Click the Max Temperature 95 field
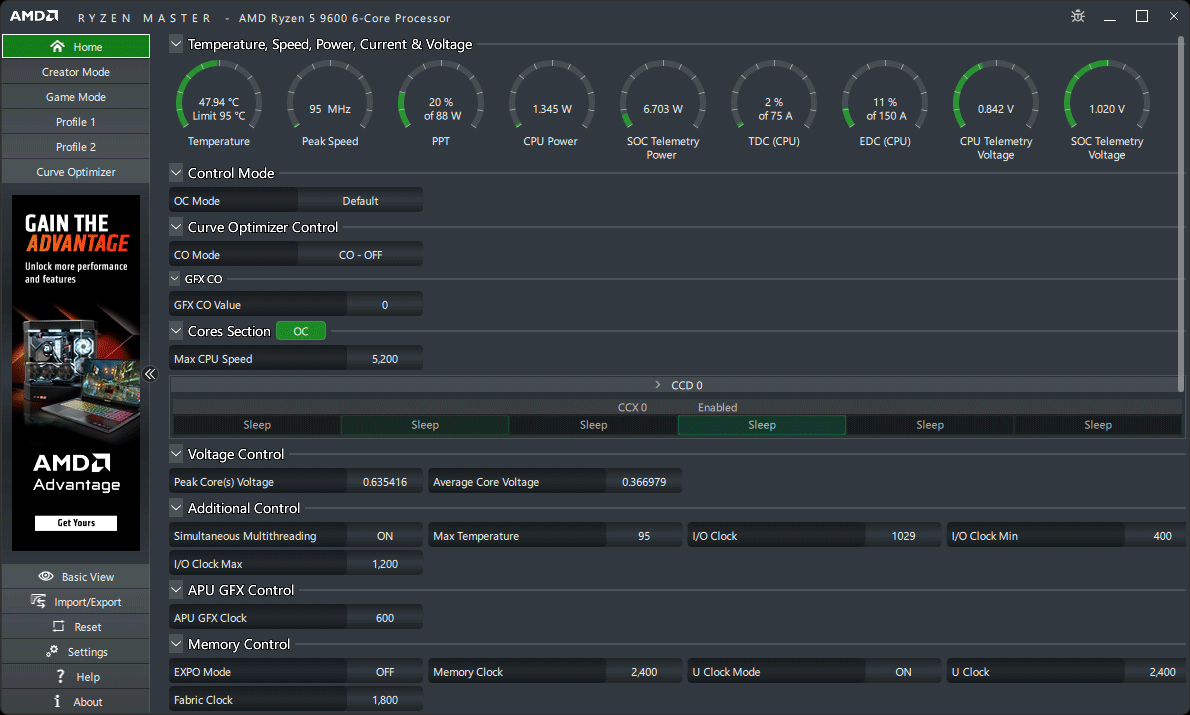This screenshot has width=1190, height=715. [644, 536]
